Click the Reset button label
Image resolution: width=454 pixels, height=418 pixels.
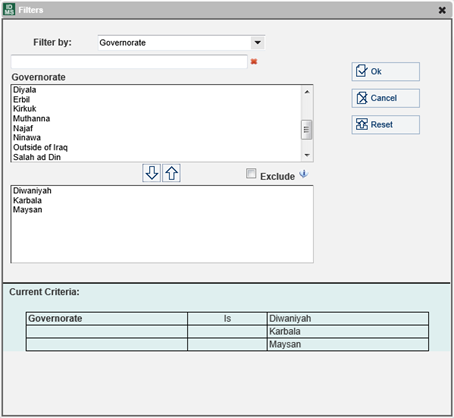382,125
